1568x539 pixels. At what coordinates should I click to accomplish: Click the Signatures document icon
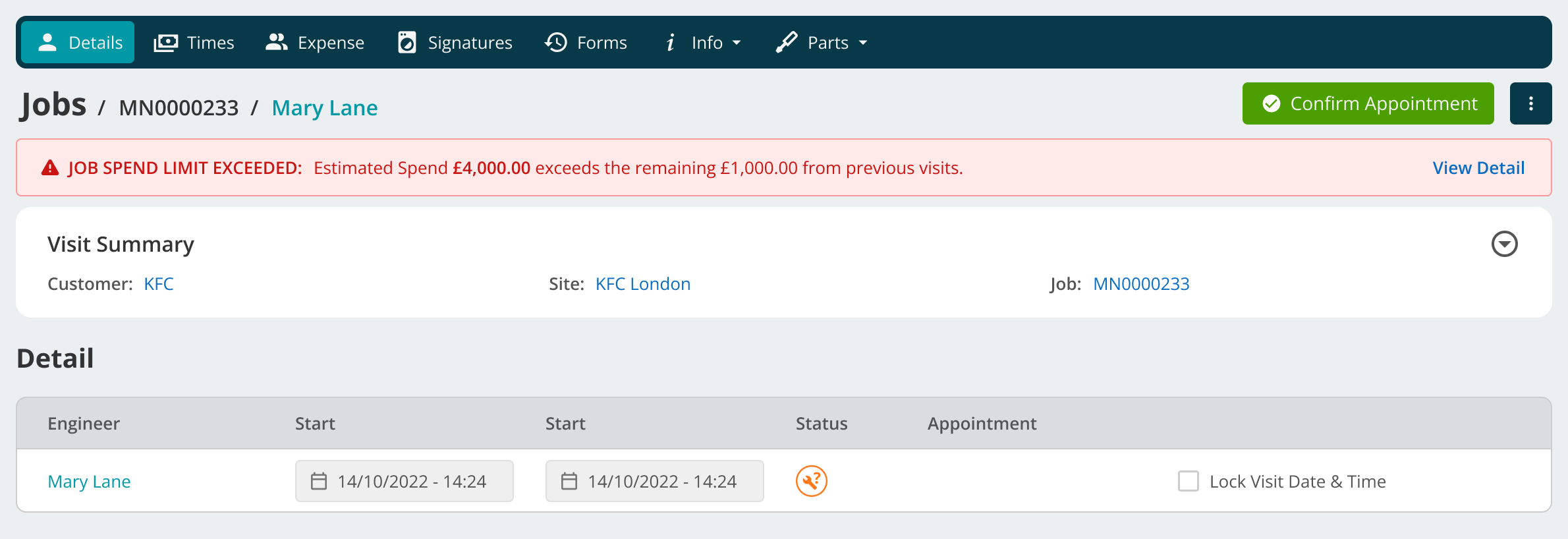[407, 42]
